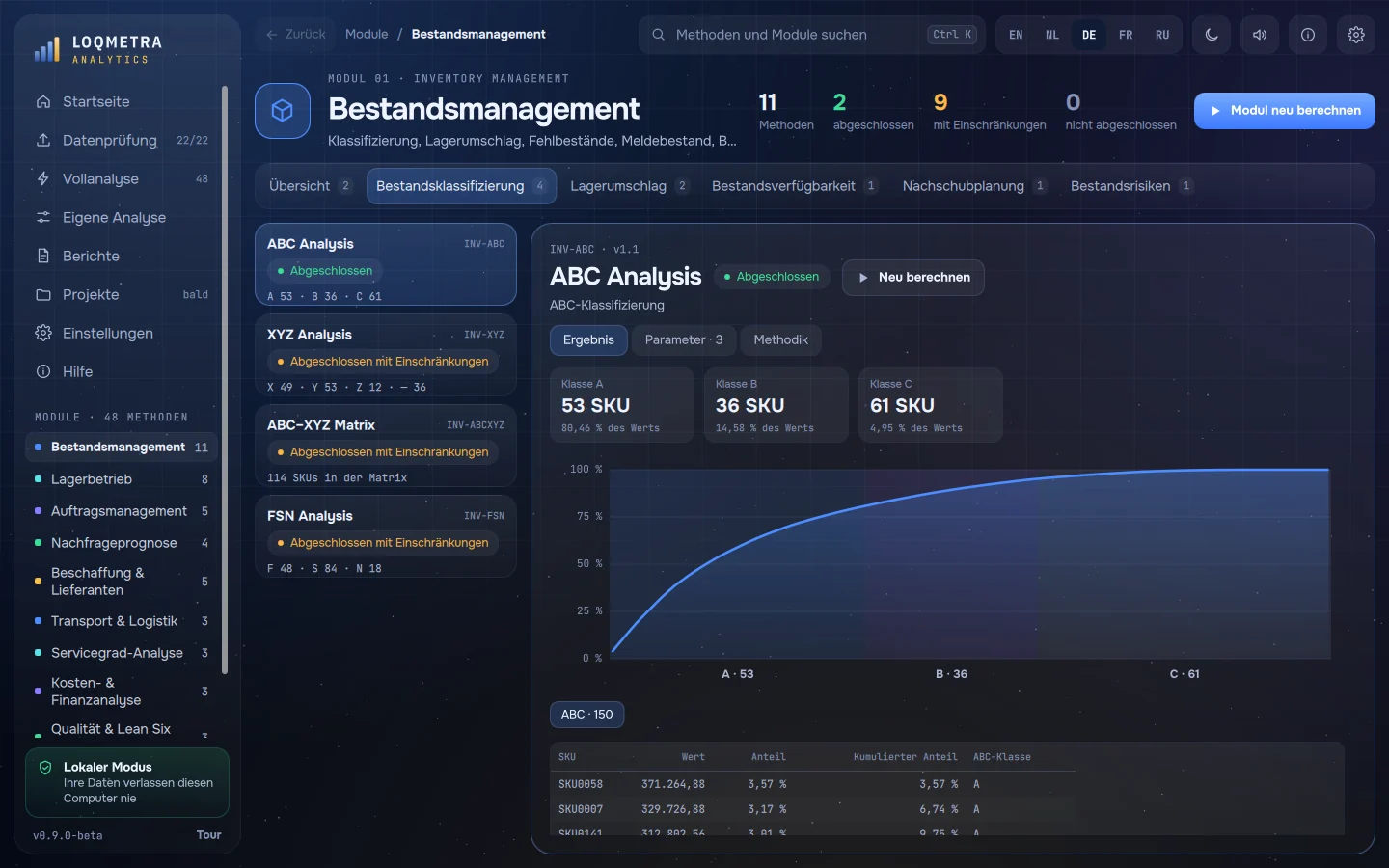
Task: Click the Bestandsmanagement cube module icon
Action: click(x=283, y=111)
